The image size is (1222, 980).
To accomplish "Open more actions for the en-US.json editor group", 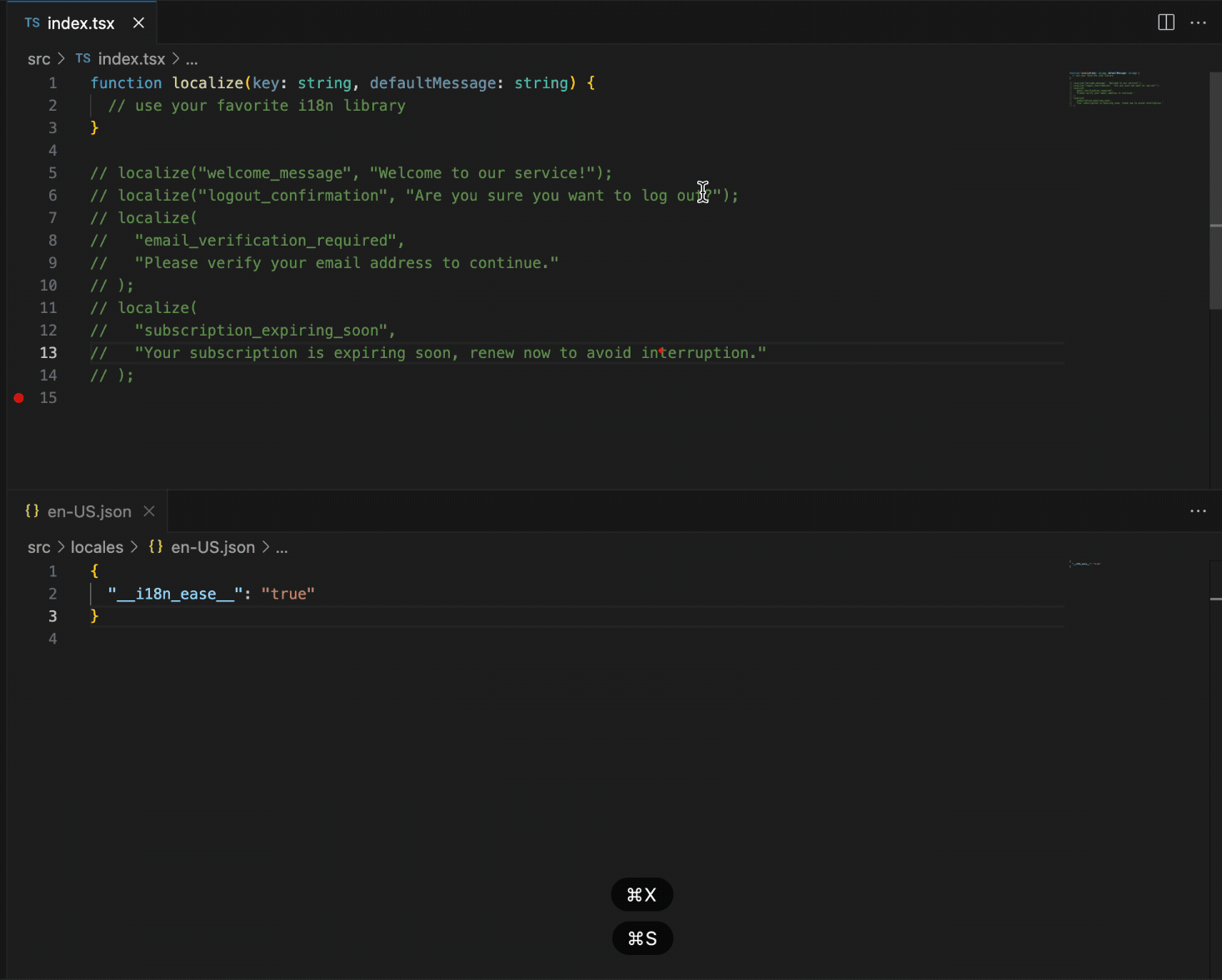I will (1198, 511).
